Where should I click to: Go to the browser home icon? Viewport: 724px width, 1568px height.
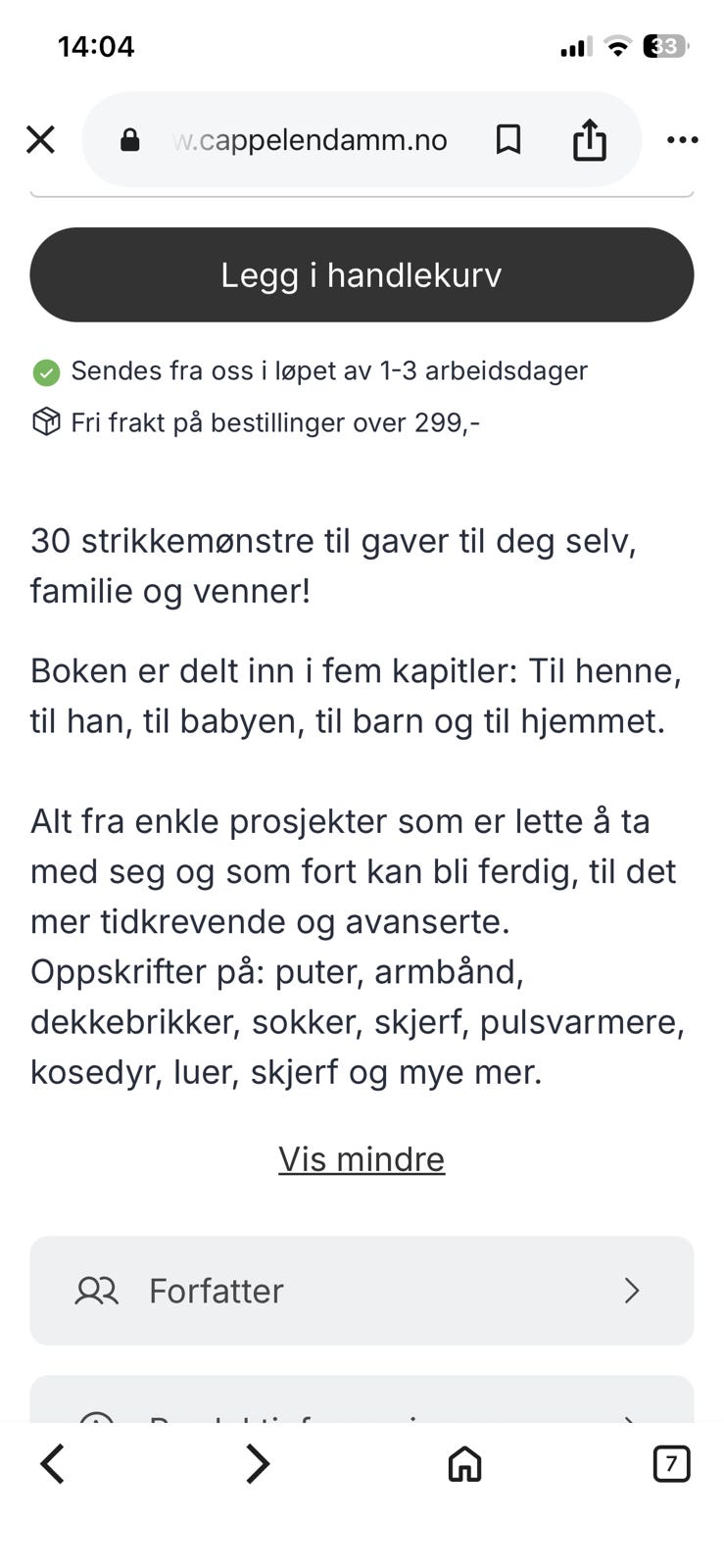pos(464,1464)
